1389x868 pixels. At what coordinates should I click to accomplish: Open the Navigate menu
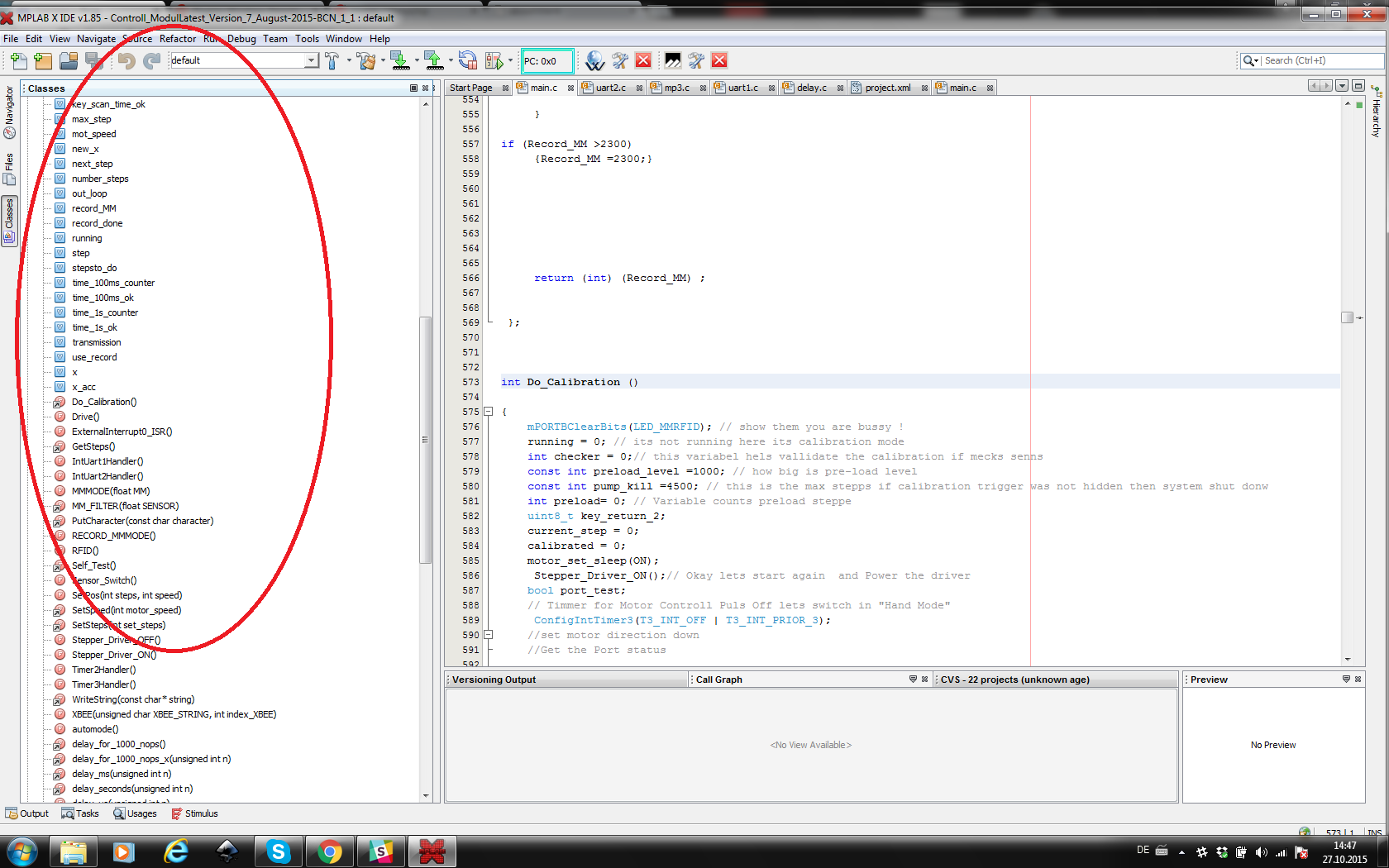[96, 39]
